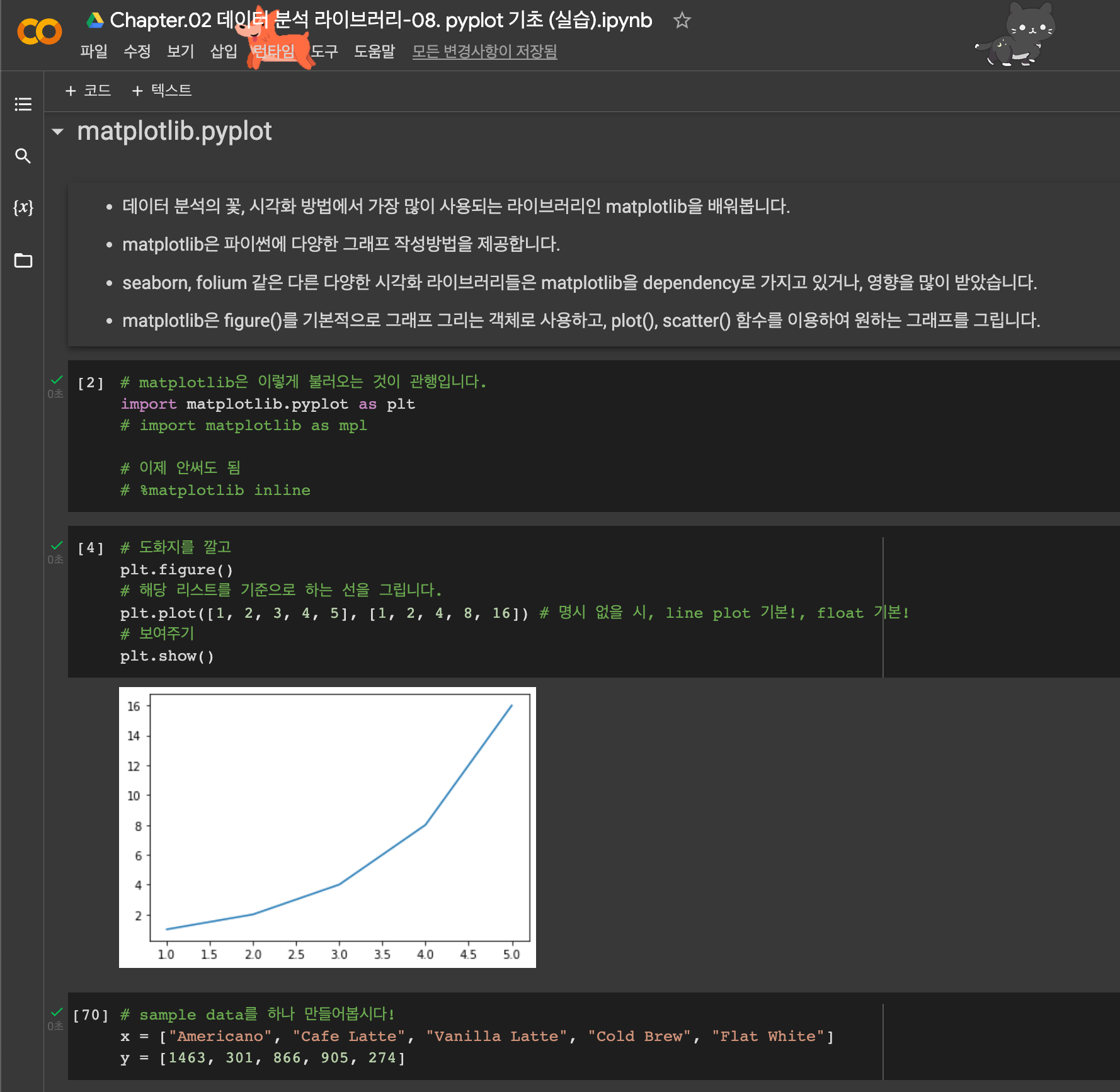This screenshot has width=1120, height=1092.
Task: Click the black cat mascot
Action: (1015, 35)
